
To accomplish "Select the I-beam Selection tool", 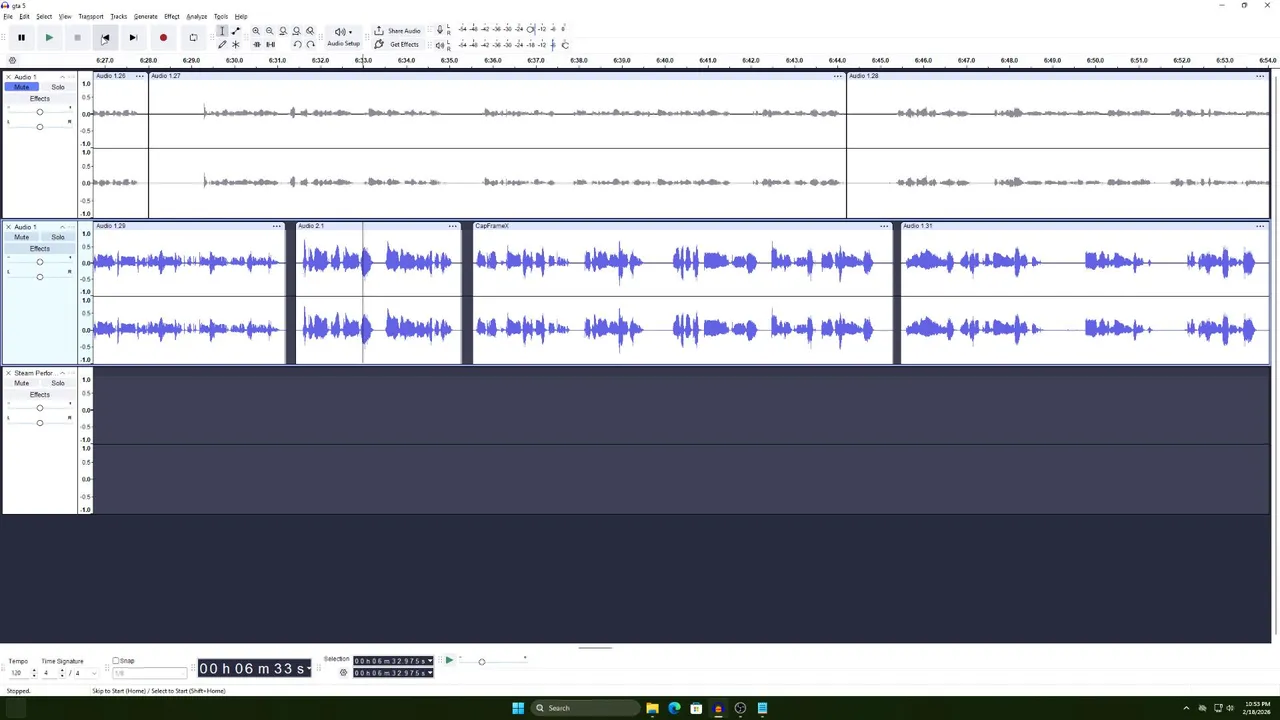I will [222, 31].
